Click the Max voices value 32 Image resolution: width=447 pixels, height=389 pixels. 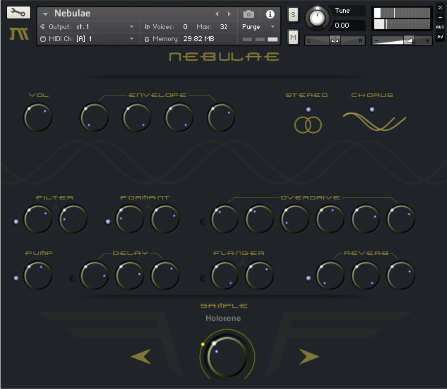point(224,26)
